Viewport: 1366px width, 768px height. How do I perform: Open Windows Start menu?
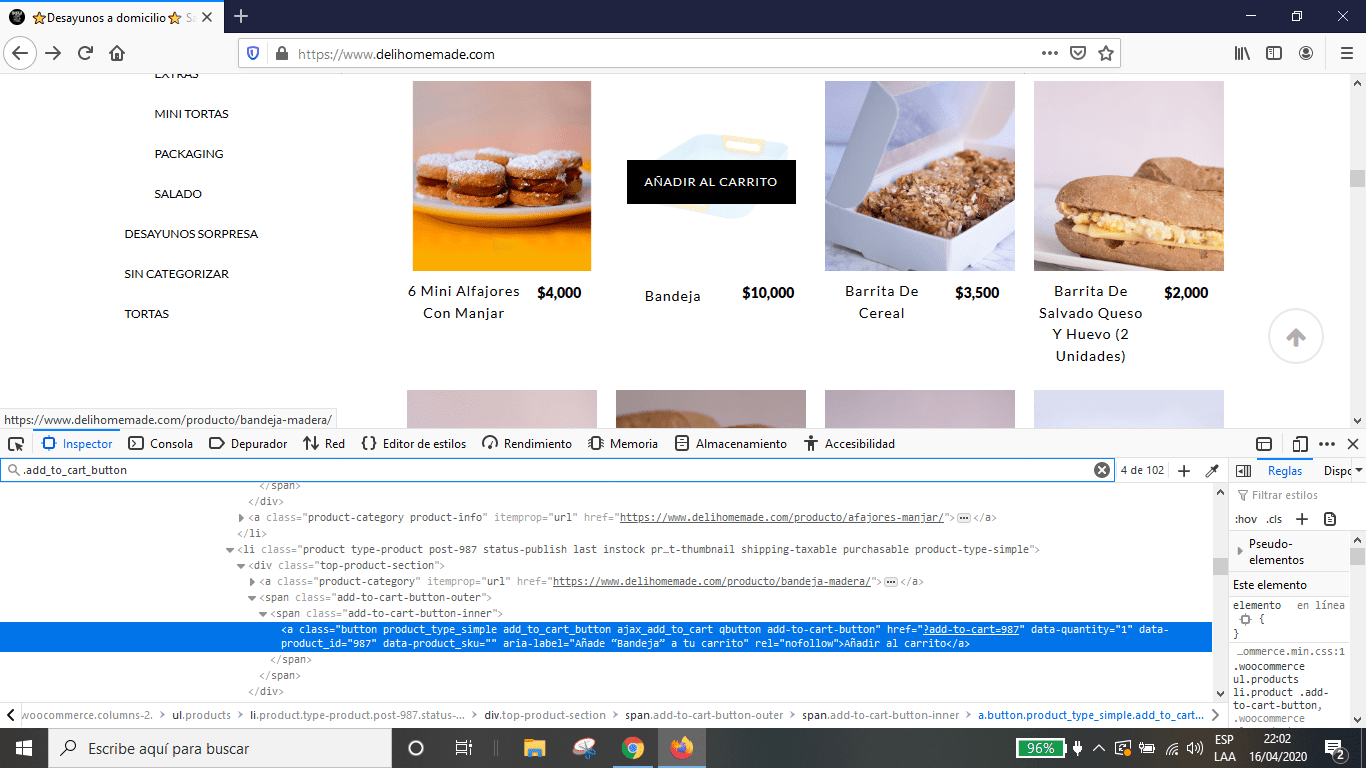23,748
